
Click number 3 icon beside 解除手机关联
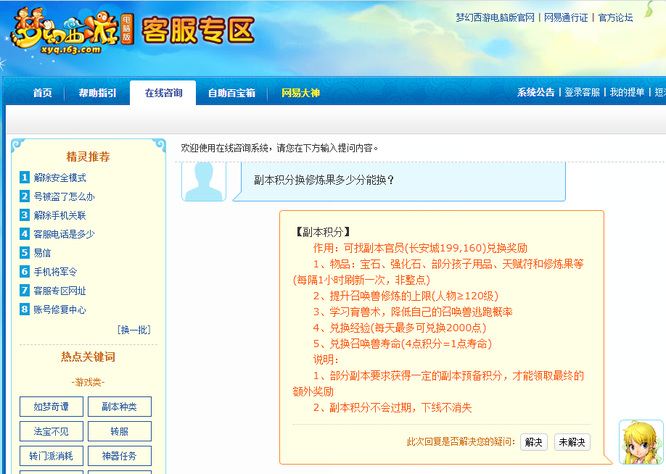[x=25, y=215]
